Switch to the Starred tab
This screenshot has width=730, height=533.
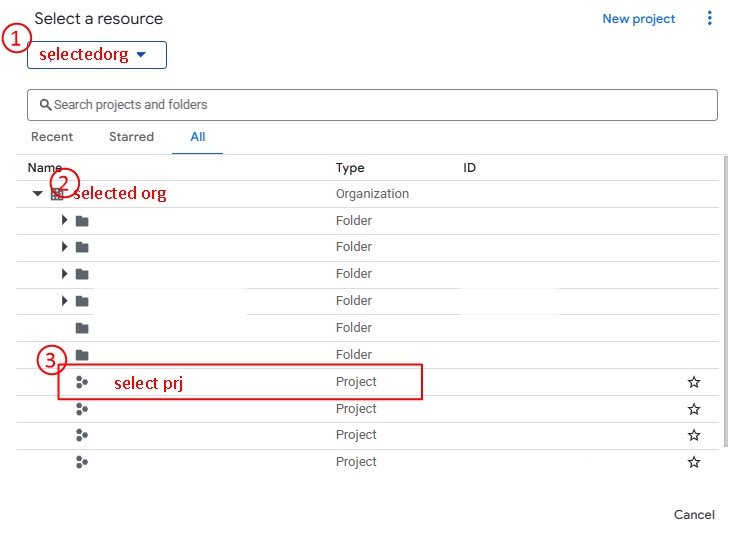pyautogui.click(x=131, y=137)
